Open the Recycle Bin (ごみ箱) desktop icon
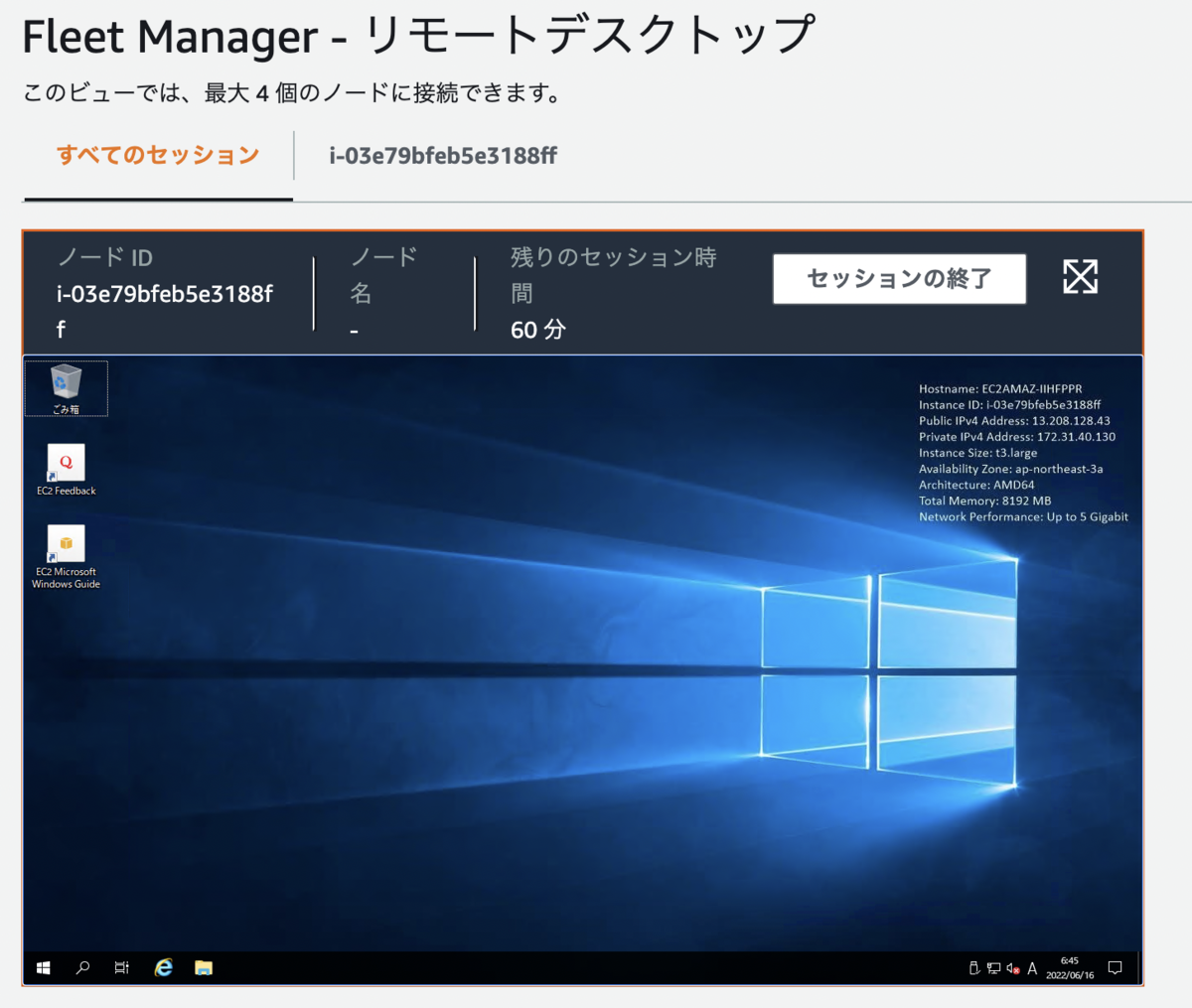Viewport: 1192px width, 1008px height. point(67,388)
